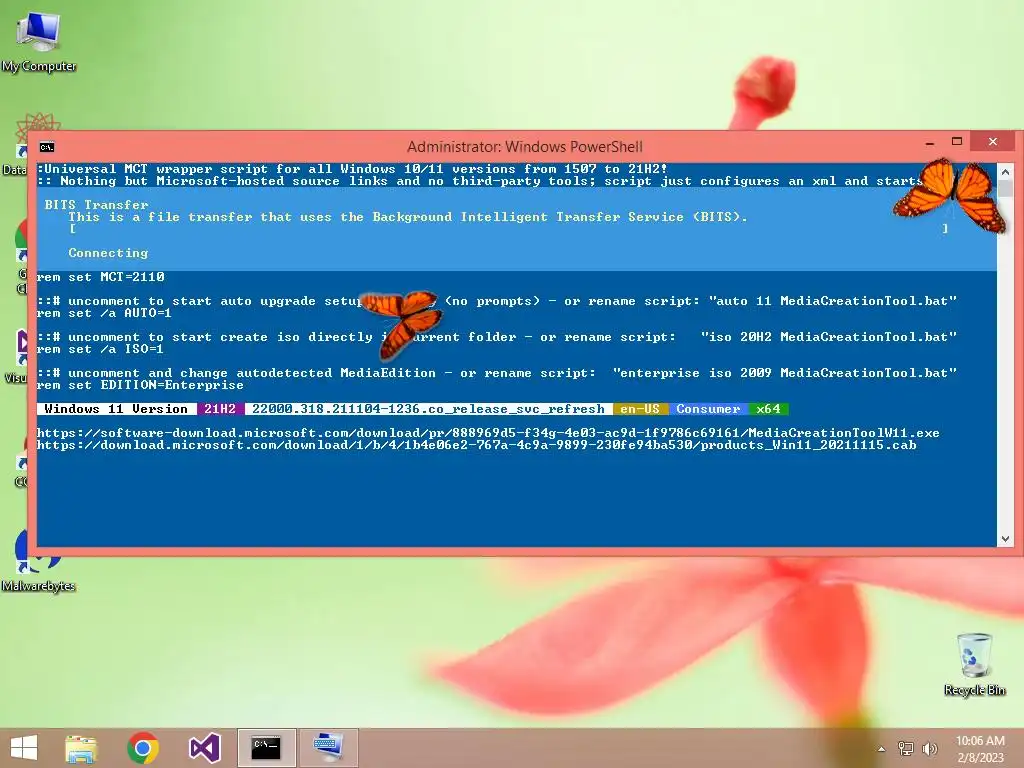Click the 'Windows 11 Version' label
This screenshot has height=768, width=1024.
[116, 409]
